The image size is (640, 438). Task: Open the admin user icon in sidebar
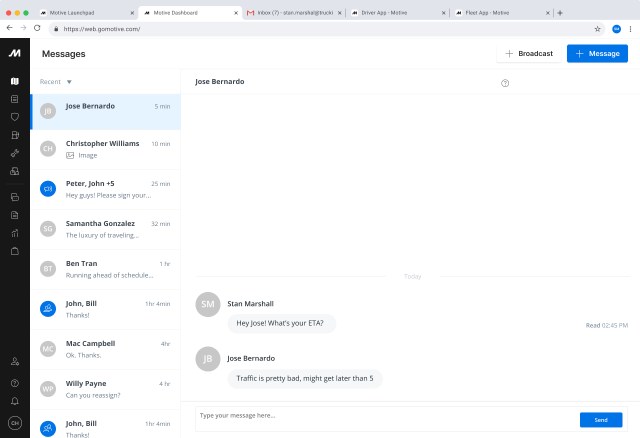(14, 361)
